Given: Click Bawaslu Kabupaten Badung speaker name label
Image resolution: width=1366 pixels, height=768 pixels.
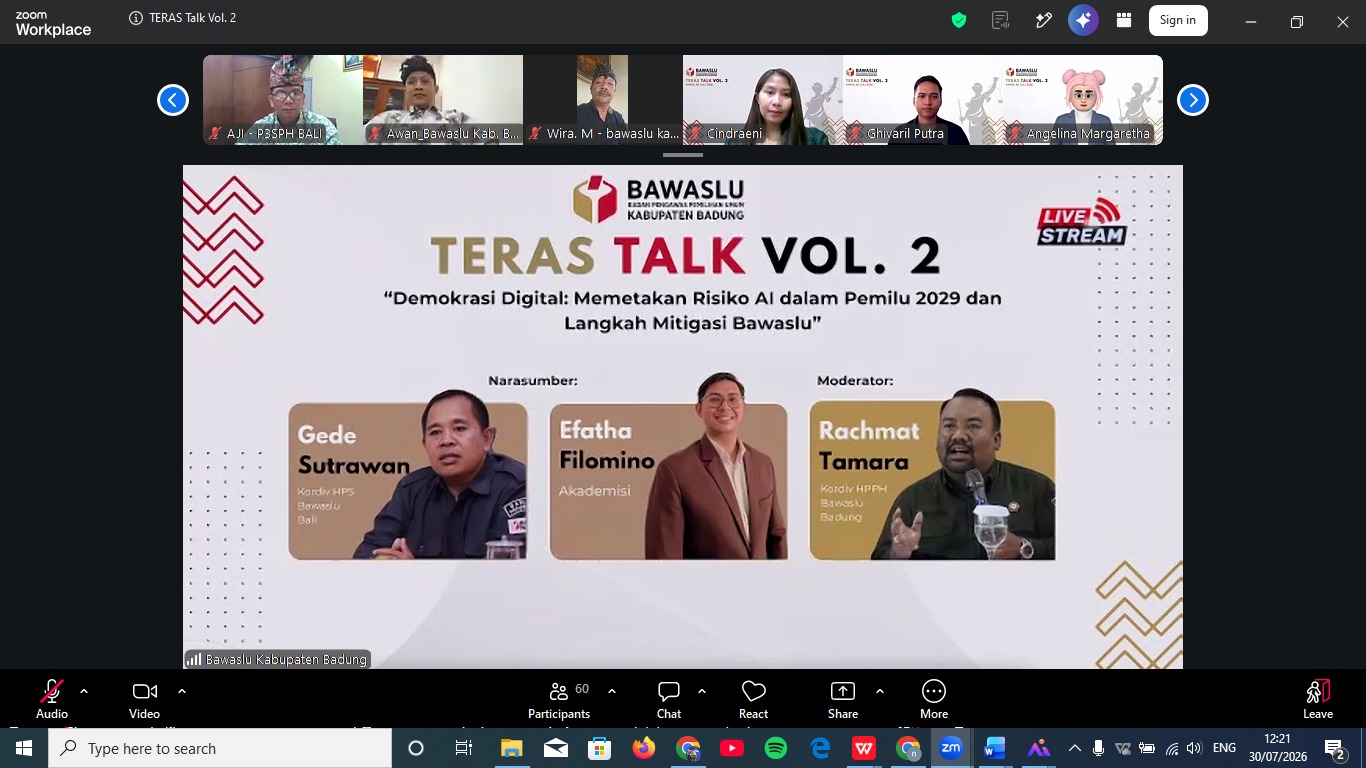Looking at the screenshot, I should coord(277,659).
